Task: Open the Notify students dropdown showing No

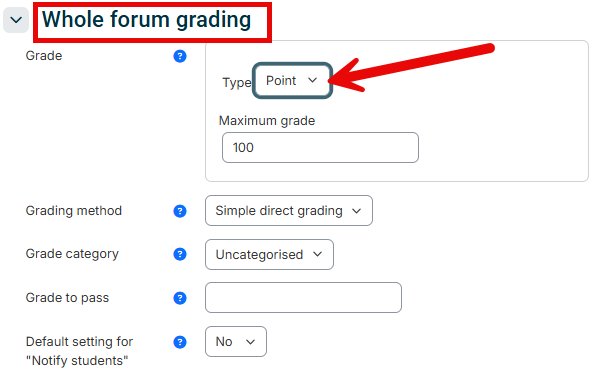Action: pyautogui.click(x=236, y=342)
